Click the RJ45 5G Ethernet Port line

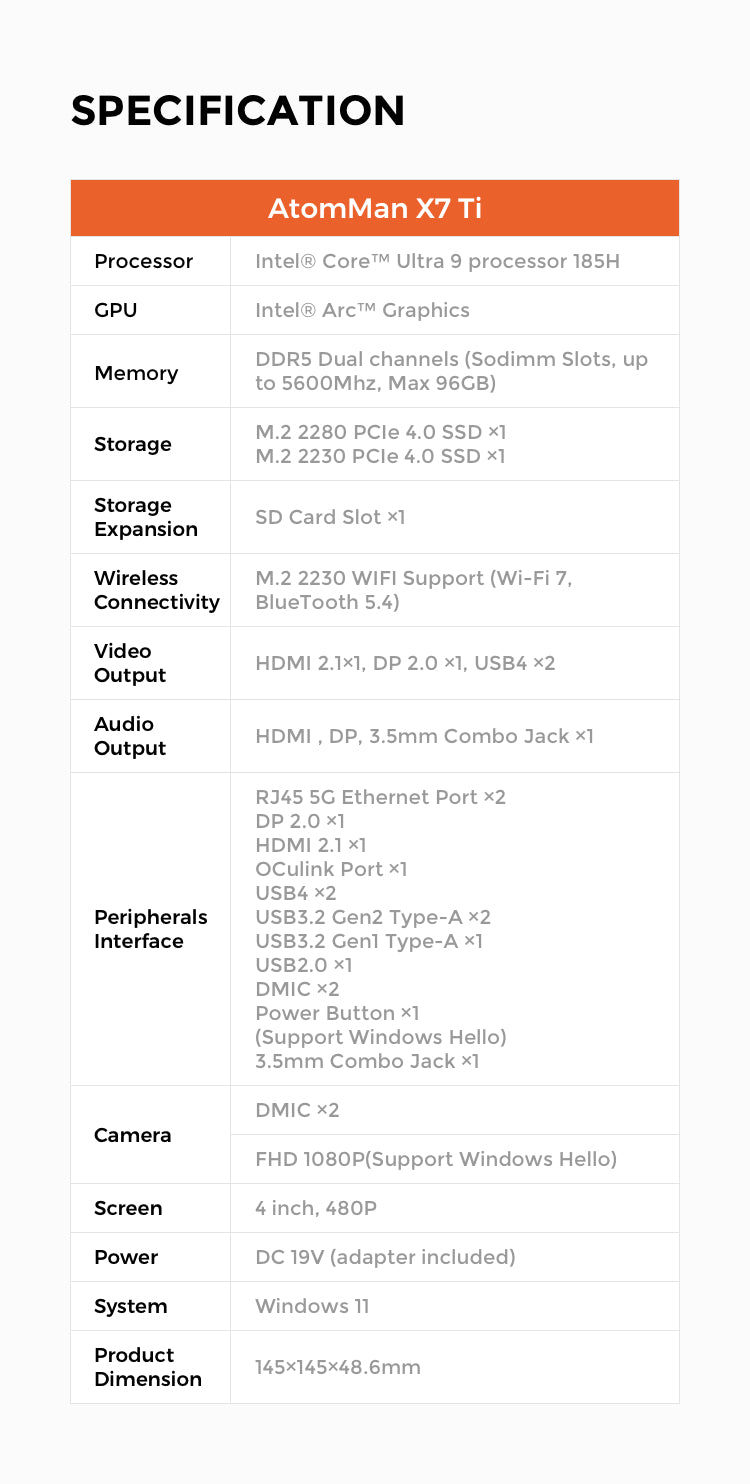(380, 797)
